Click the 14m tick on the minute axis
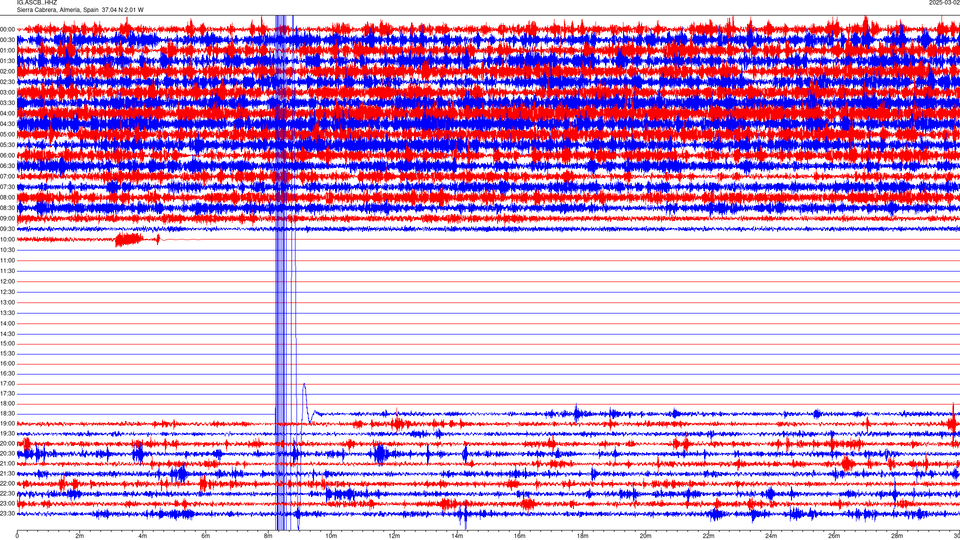 coord(457,536)
